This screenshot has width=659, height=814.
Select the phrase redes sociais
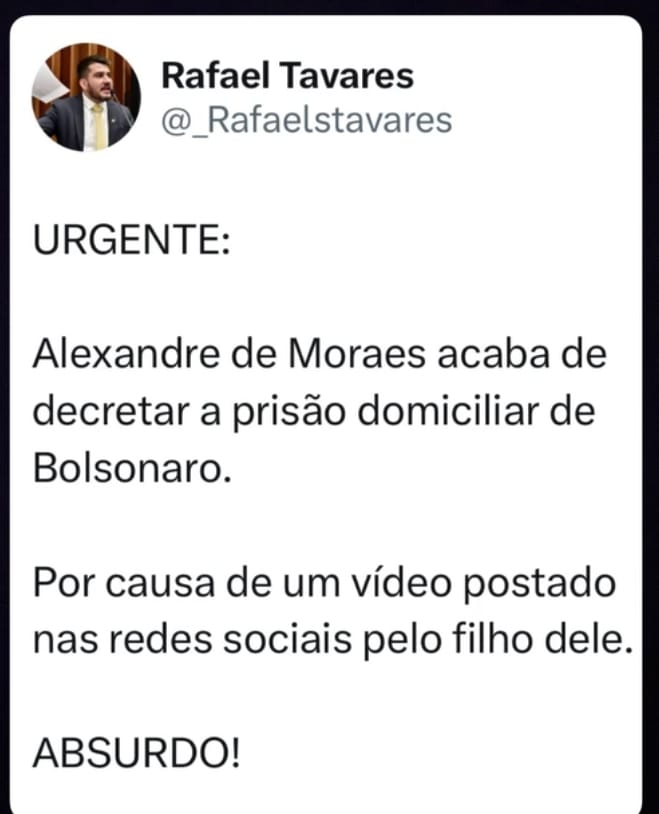point(231,640)
